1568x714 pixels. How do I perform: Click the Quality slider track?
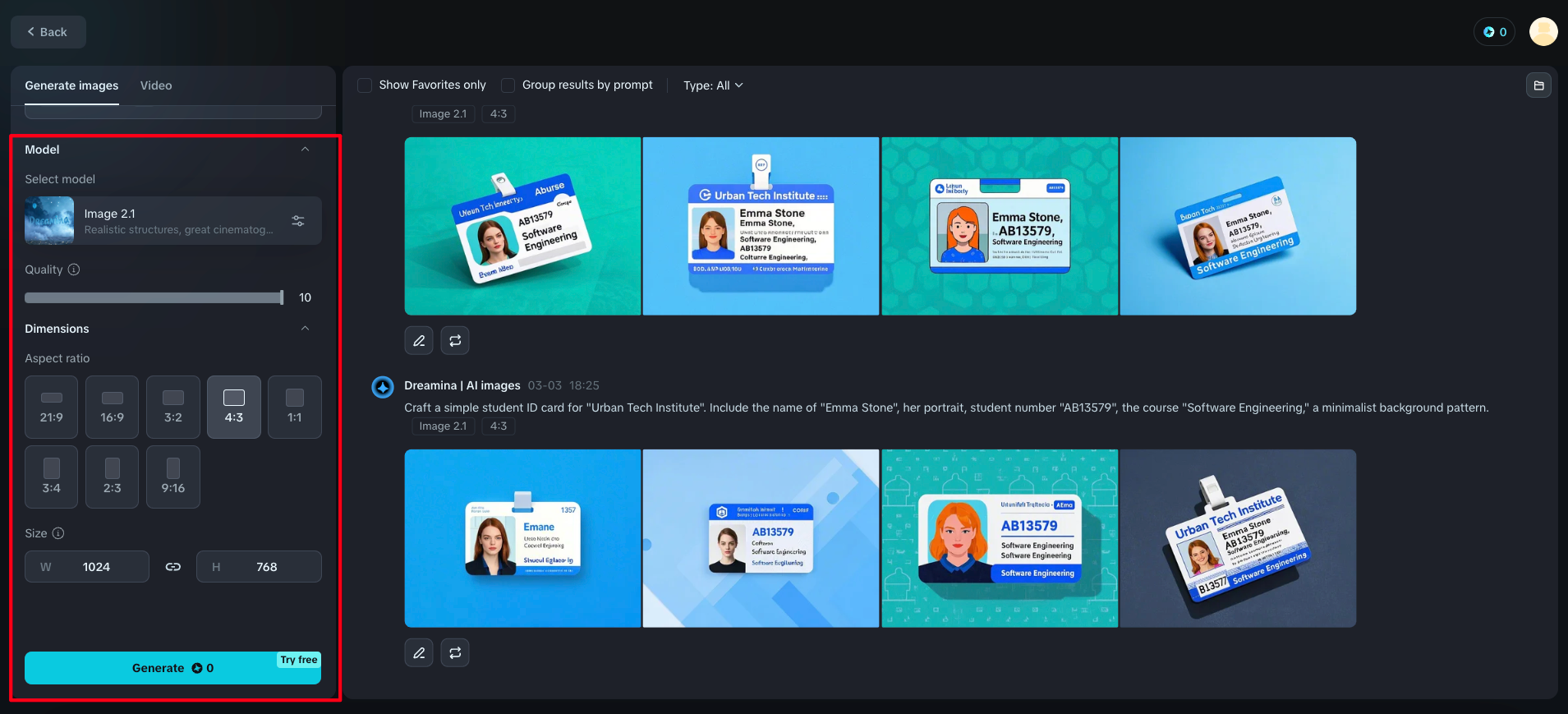[154, 297]
